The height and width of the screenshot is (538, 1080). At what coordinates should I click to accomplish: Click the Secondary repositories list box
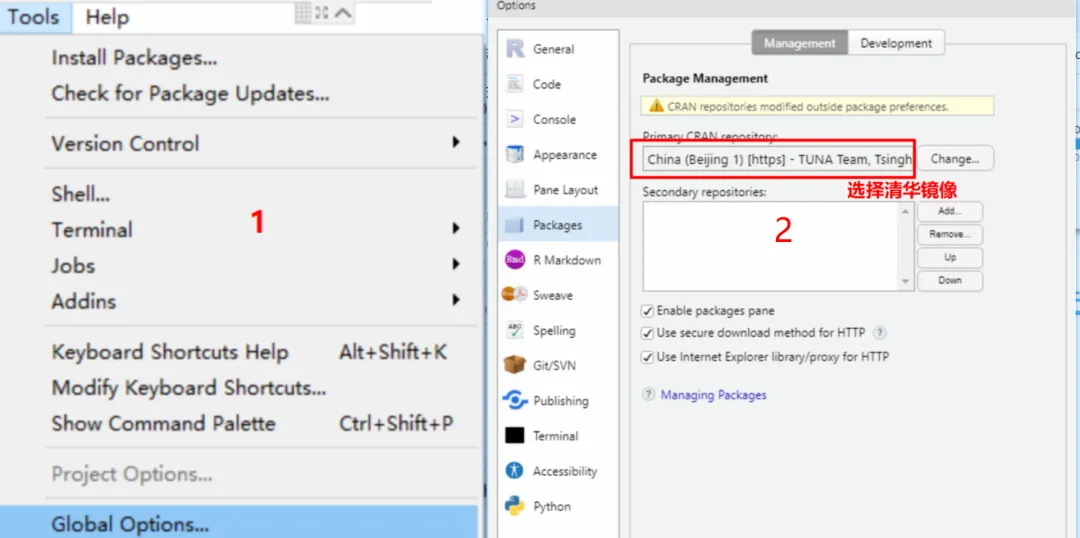[778, 246]
